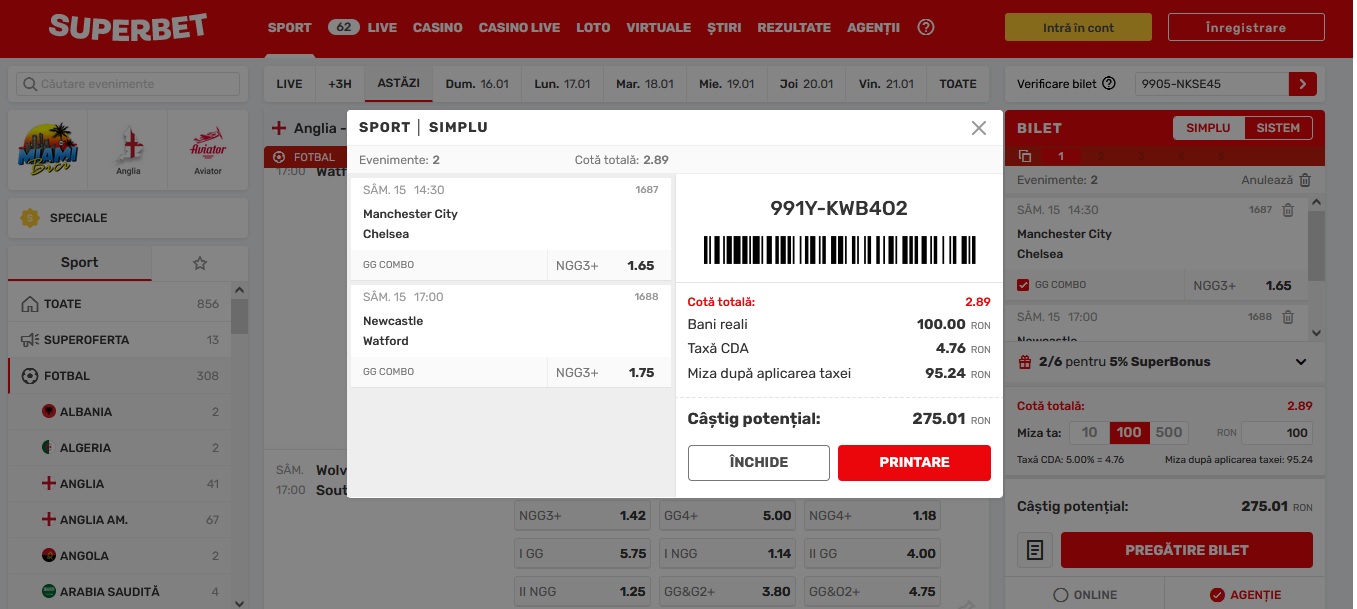The image size is (1357, 609).
Task: Click the Înregistrare button
Action: 1246,28
